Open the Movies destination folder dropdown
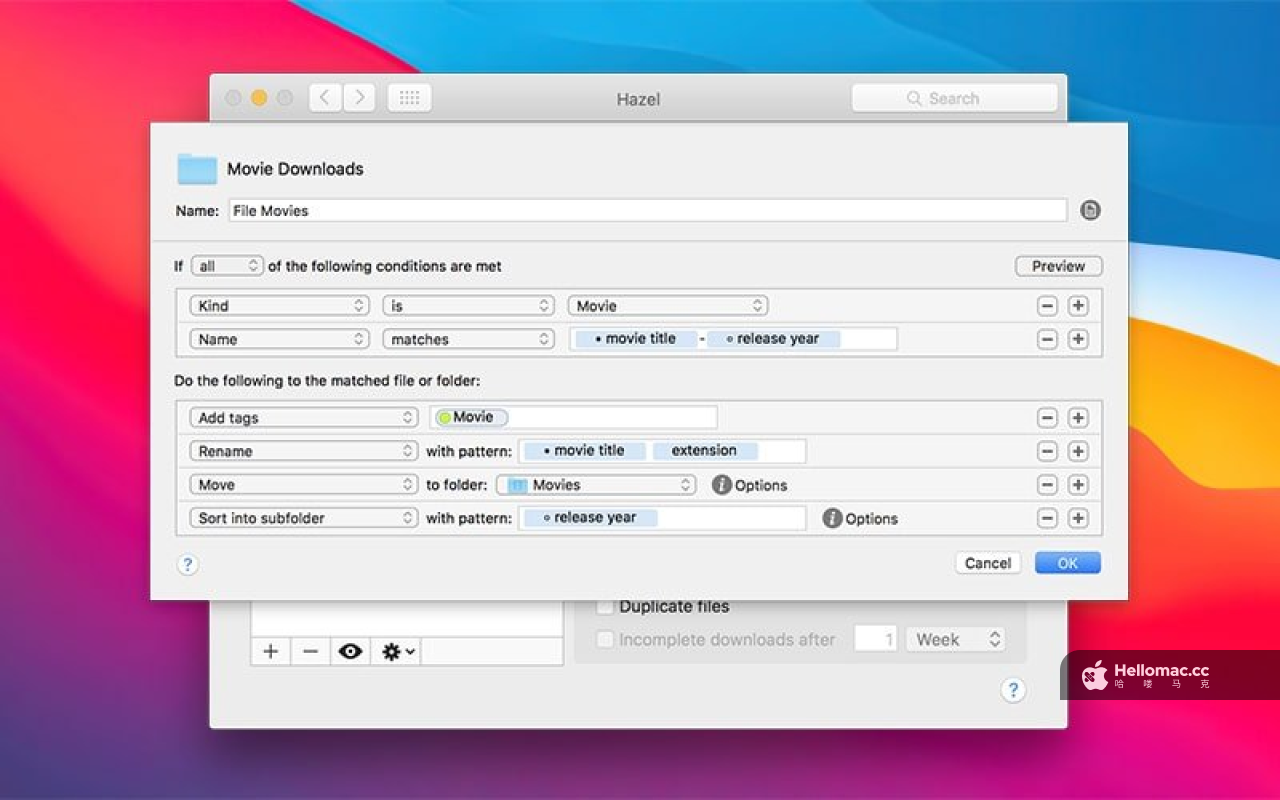This screenshot has width=1280, height=800. pos(596,485)
